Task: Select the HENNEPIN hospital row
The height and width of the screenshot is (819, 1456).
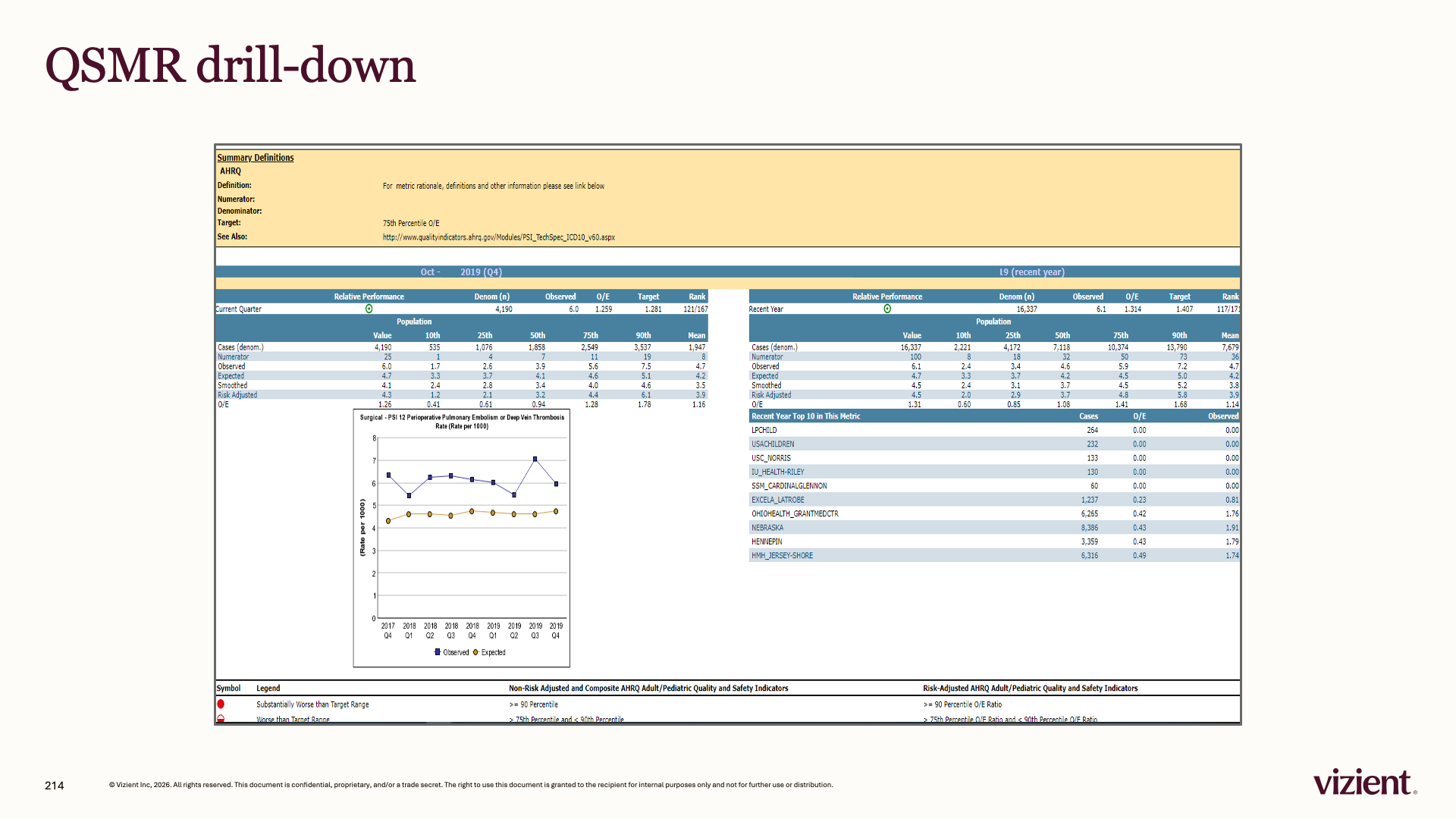Action: 994,541
